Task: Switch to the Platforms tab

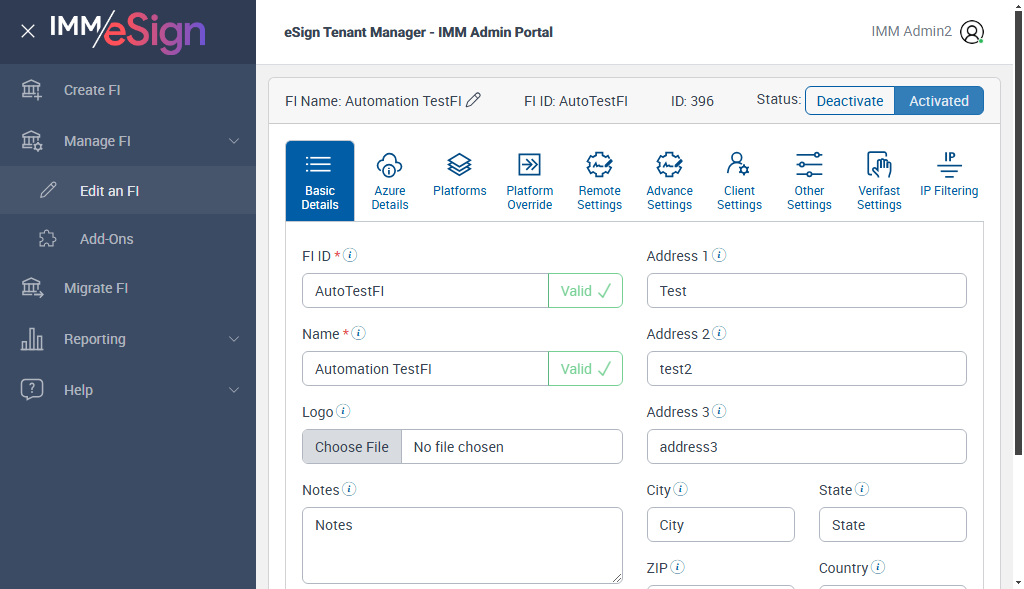Action: [x=460, y=174]
